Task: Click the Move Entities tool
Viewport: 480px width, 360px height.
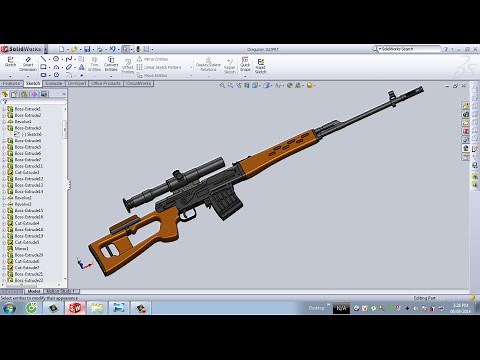Action: (x=152, y=75)
